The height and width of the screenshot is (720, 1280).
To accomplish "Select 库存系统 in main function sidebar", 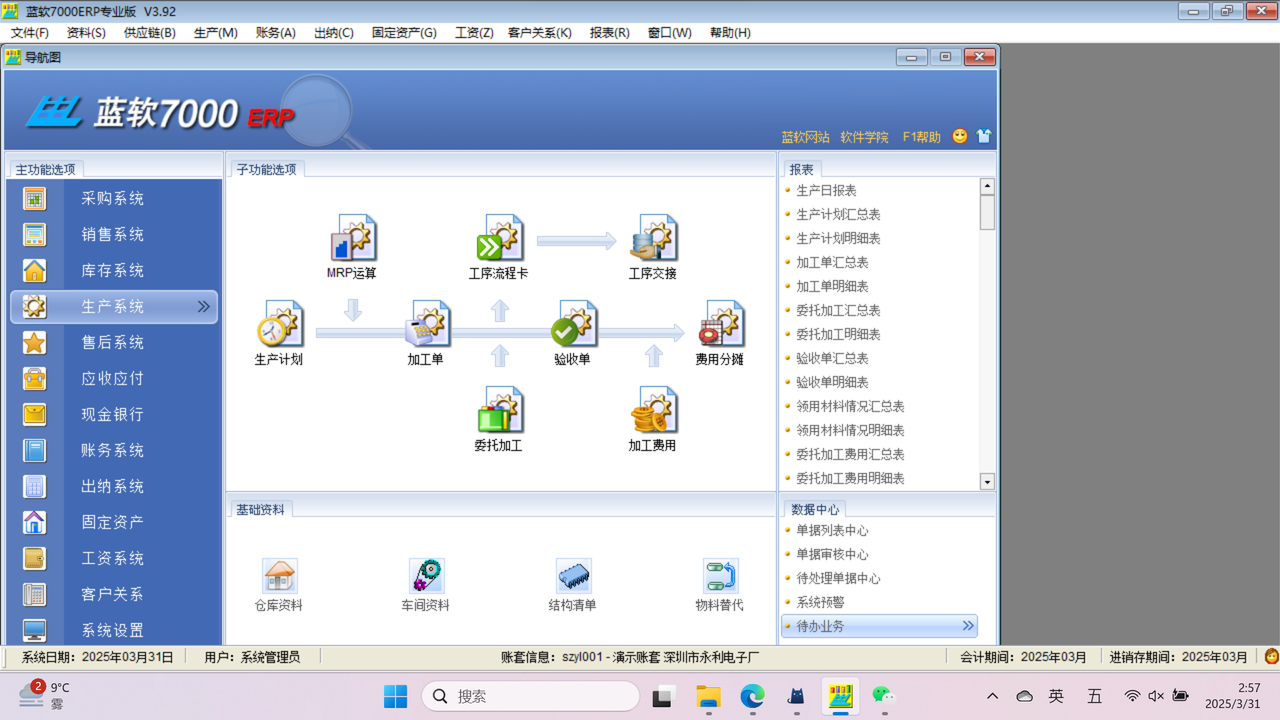I will (114, 271).
